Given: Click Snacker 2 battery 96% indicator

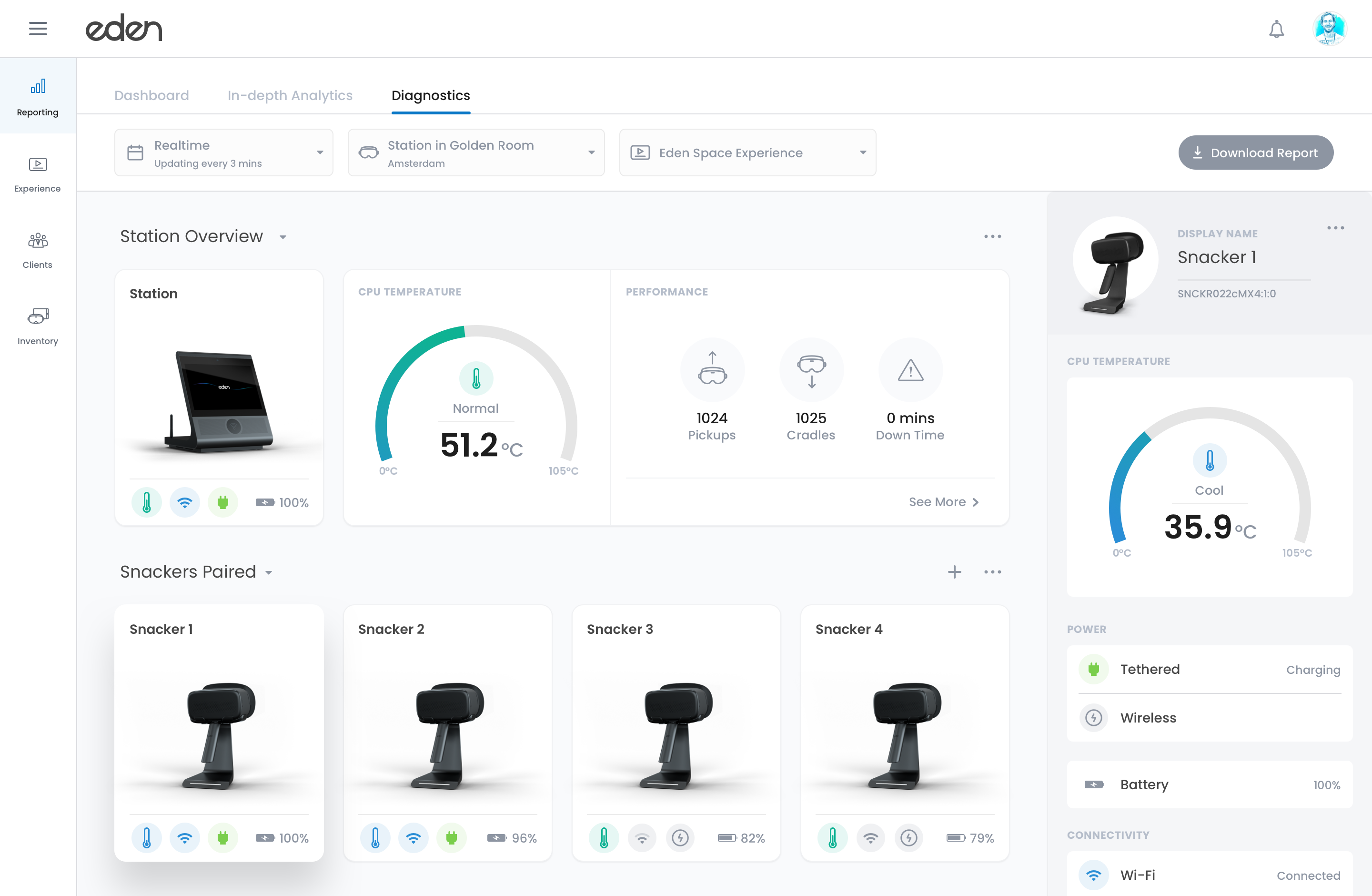Looking at the screenshot, I should [511, 838].
